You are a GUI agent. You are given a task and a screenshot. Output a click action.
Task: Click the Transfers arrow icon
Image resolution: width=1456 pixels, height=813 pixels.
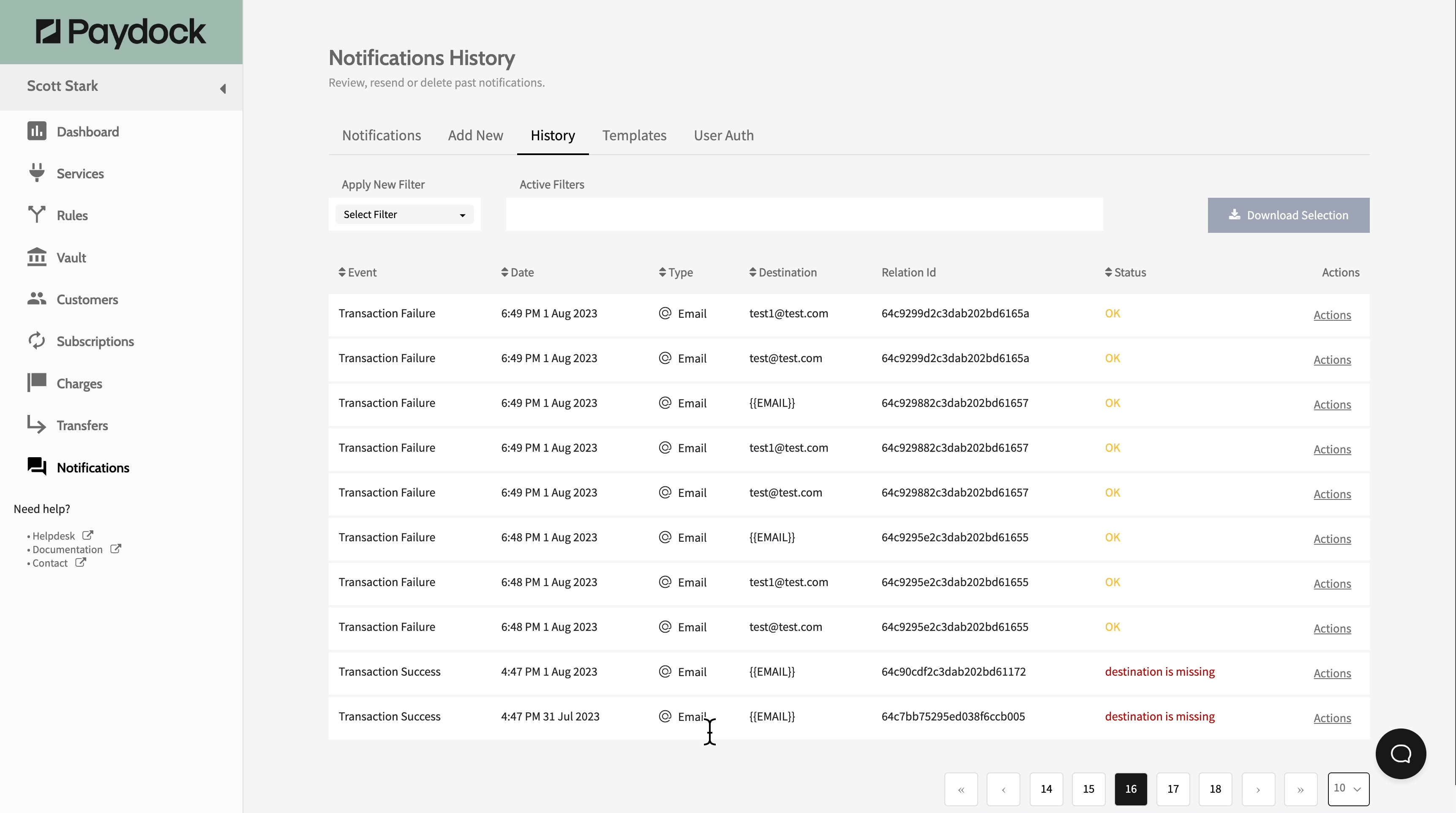[x=37, y=425]
